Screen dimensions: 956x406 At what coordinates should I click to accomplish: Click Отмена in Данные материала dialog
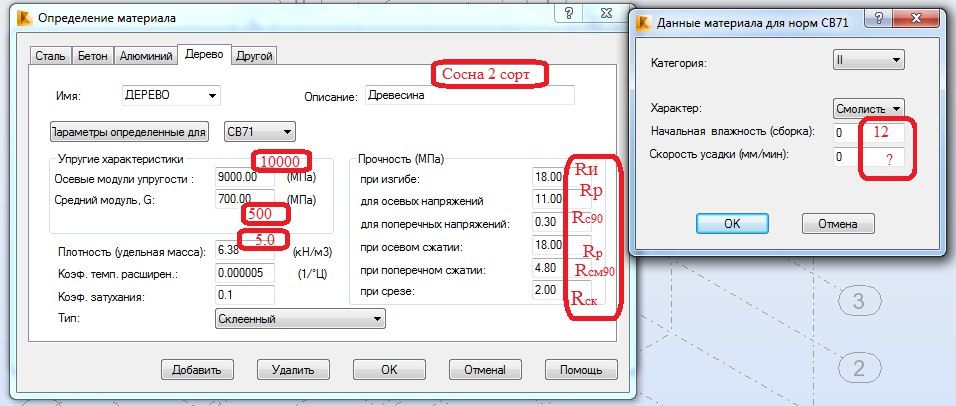coord(838,224)
